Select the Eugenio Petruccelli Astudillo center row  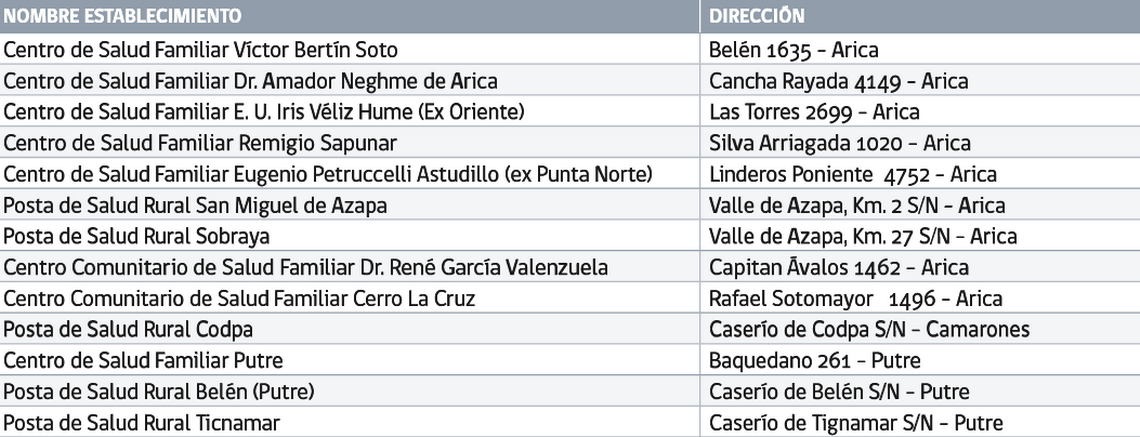[328, 174]
